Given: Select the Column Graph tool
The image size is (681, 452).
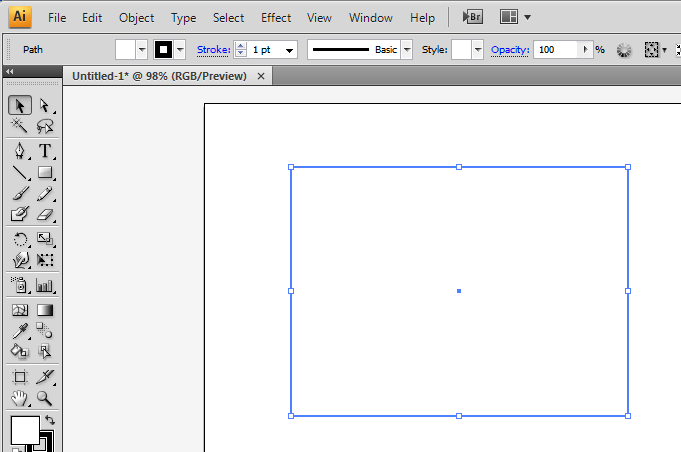Looking at the screenshot, I should click(x=44, y=285).
